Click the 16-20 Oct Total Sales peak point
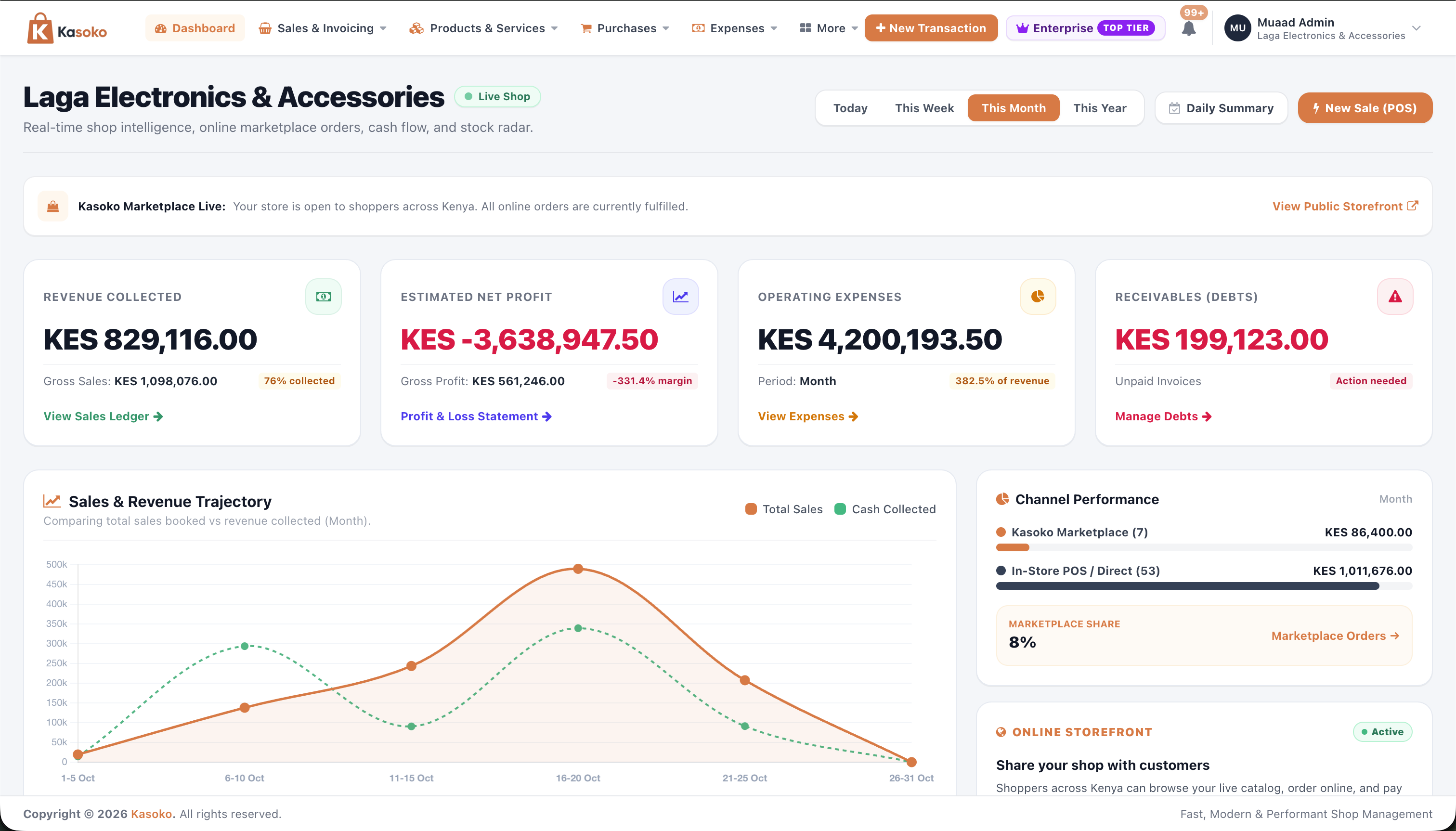Viewport: 1456px width, 831px height. click(x=578, y=569)
